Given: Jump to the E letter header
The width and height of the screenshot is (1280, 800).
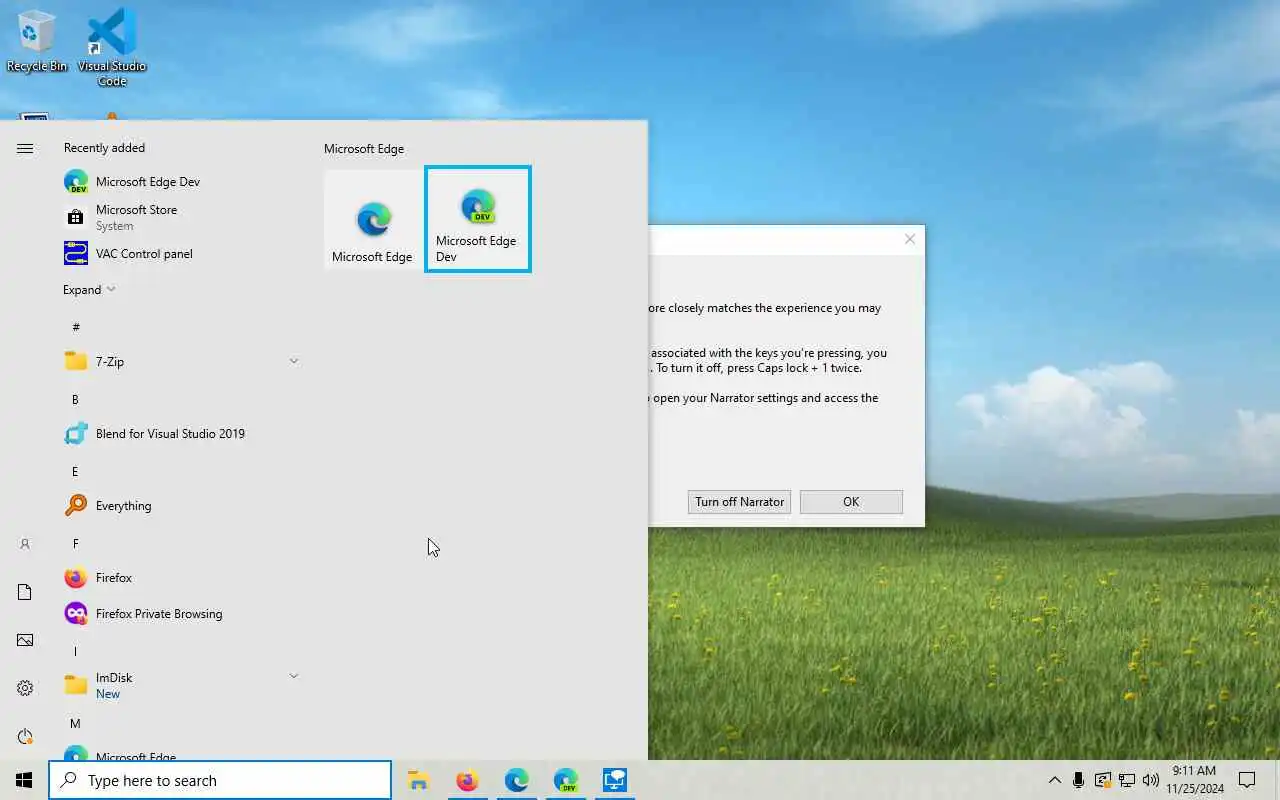Looking at the screenshot, I should [75, 471].
